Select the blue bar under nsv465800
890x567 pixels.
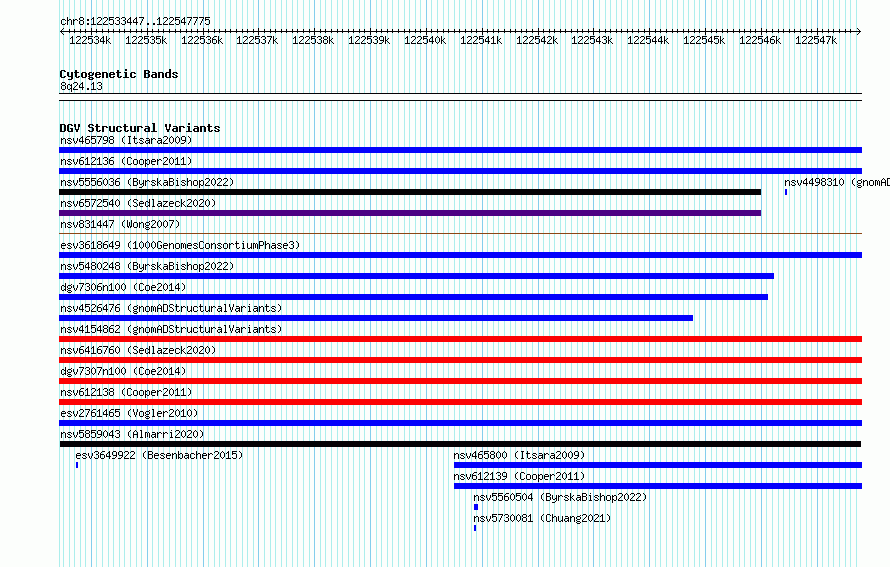pyautogui.click(x=658, y=465)
